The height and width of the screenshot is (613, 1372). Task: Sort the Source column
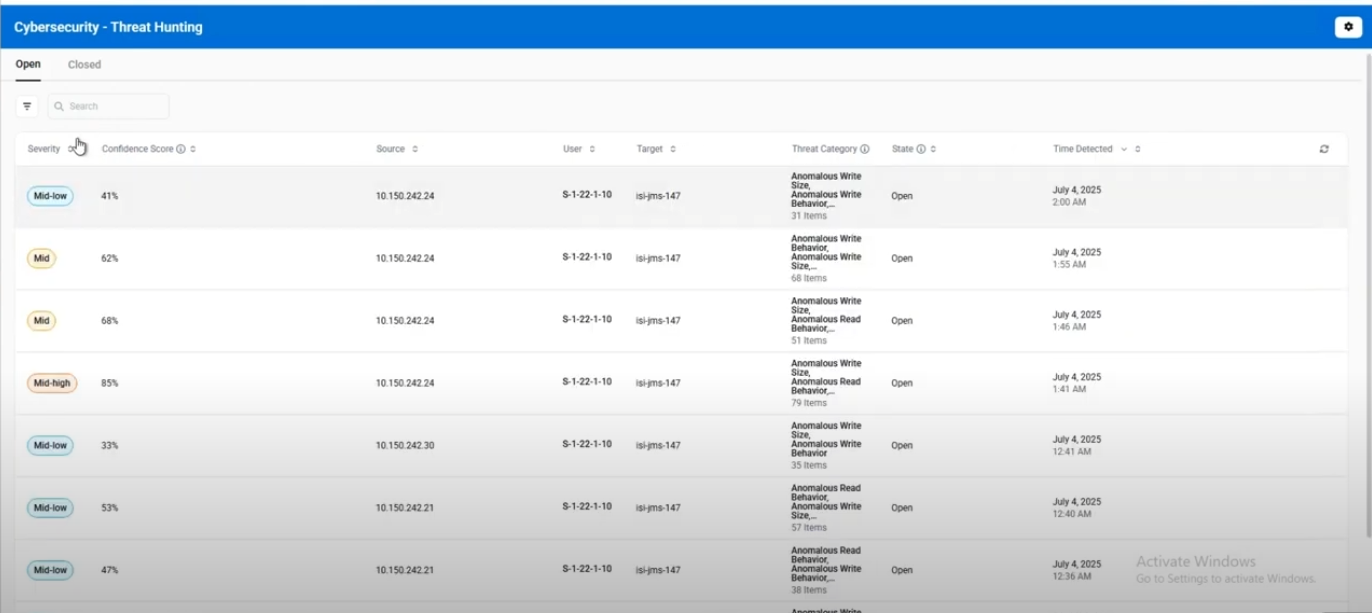[415, 149]
